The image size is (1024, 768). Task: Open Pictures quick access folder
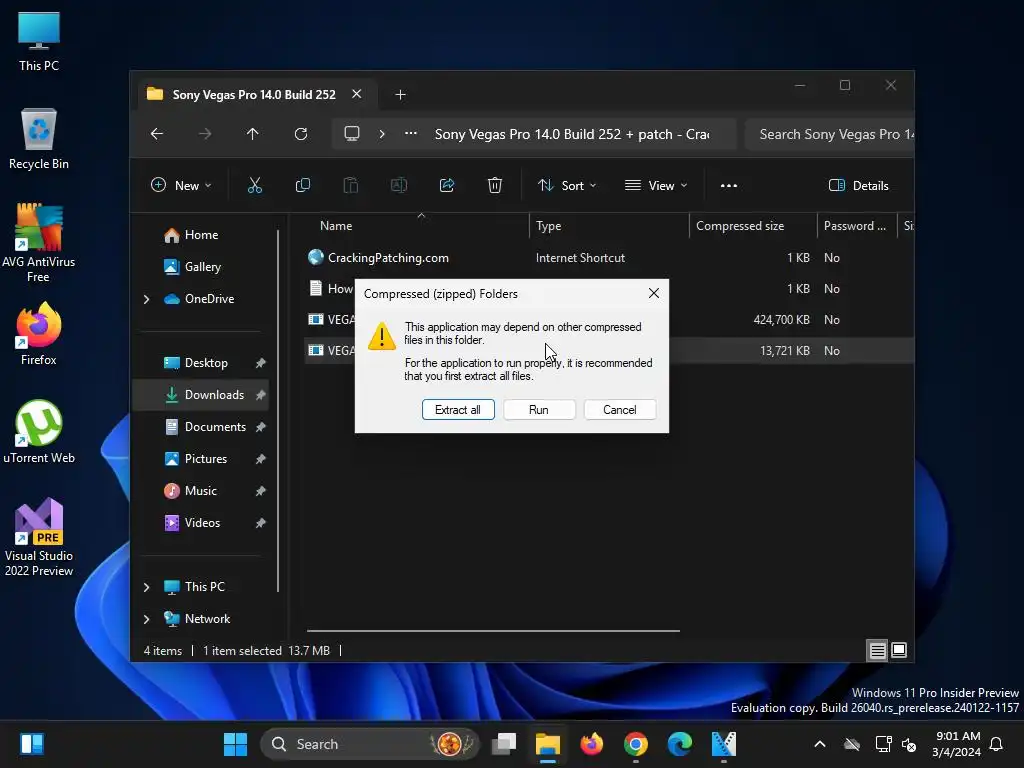tap(206, 458)
